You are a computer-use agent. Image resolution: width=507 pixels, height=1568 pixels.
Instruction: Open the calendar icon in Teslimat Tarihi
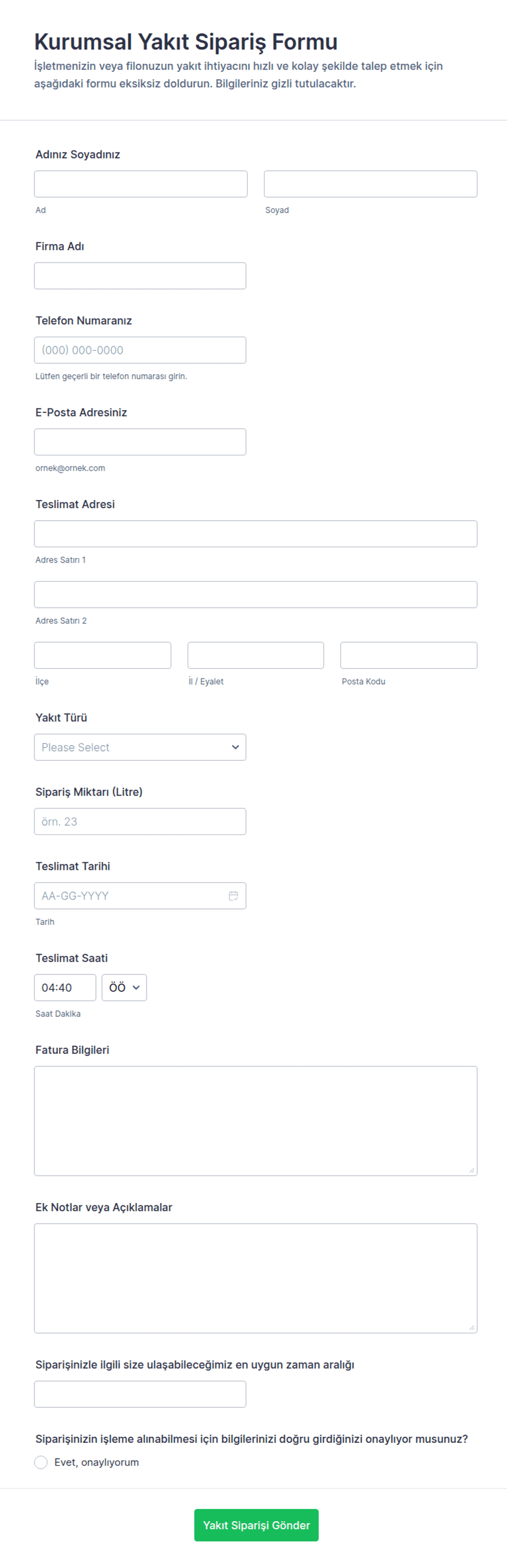pyautogui.click(x=233, y=895)
